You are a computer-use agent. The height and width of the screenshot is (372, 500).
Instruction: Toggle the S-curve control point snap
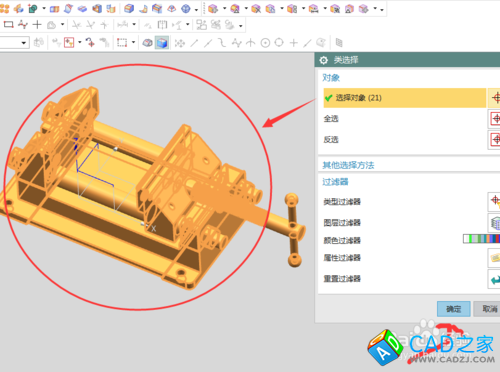(222, 43)
